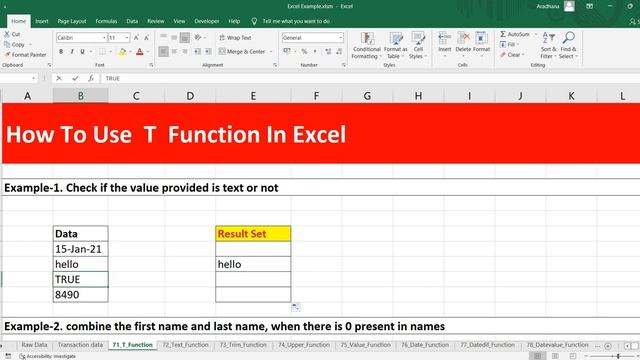Click AutoSum
640x360 pixels.
click(515, 34)
